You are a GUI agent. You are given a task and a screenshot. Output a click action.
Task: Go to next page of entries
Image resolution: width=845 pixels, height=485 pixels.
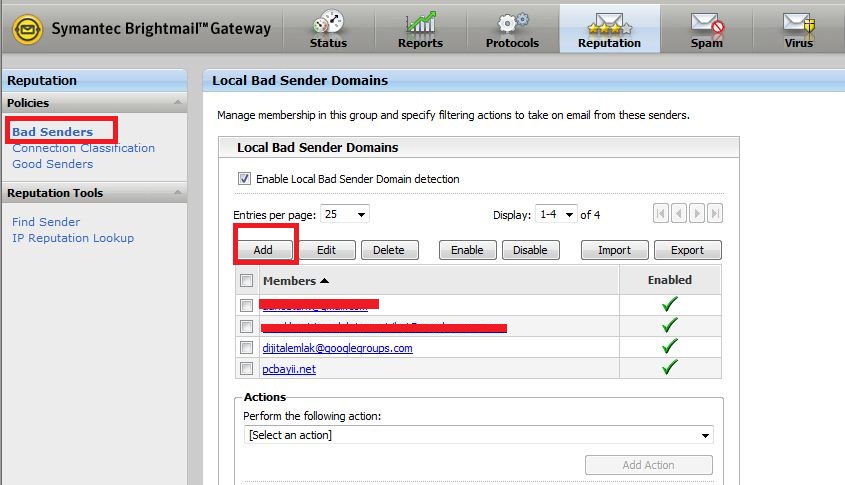click(697, 214)
